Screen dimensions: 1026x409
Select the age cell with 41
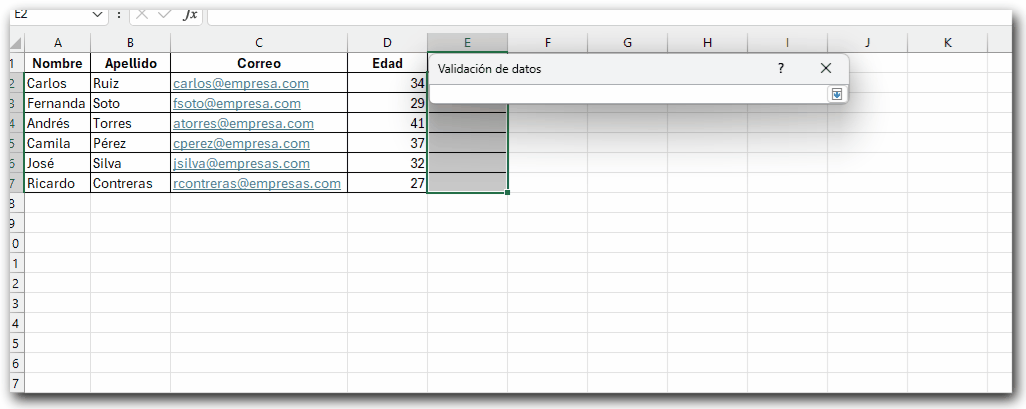click(x=387, y=123)
